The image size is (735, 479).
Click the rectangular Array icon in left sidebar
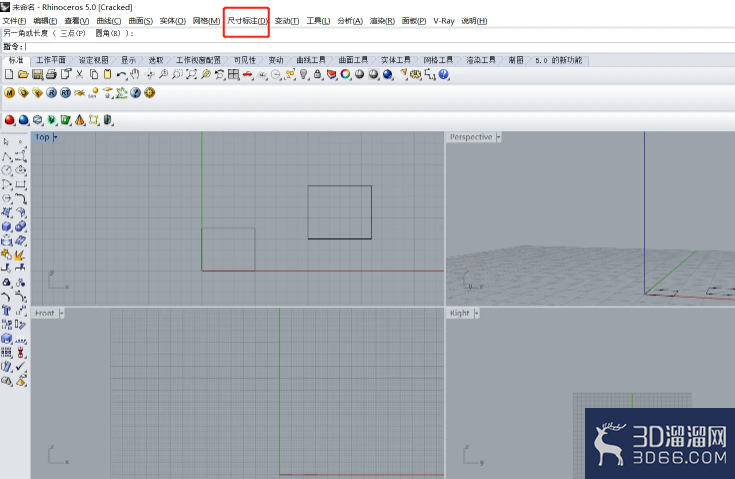(x=7, y=352)
